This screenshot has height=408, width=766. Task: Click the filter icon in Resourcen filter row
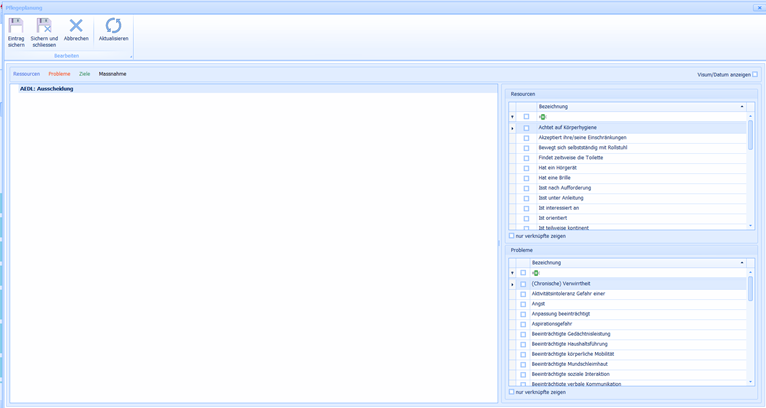[x=542, y=117]
